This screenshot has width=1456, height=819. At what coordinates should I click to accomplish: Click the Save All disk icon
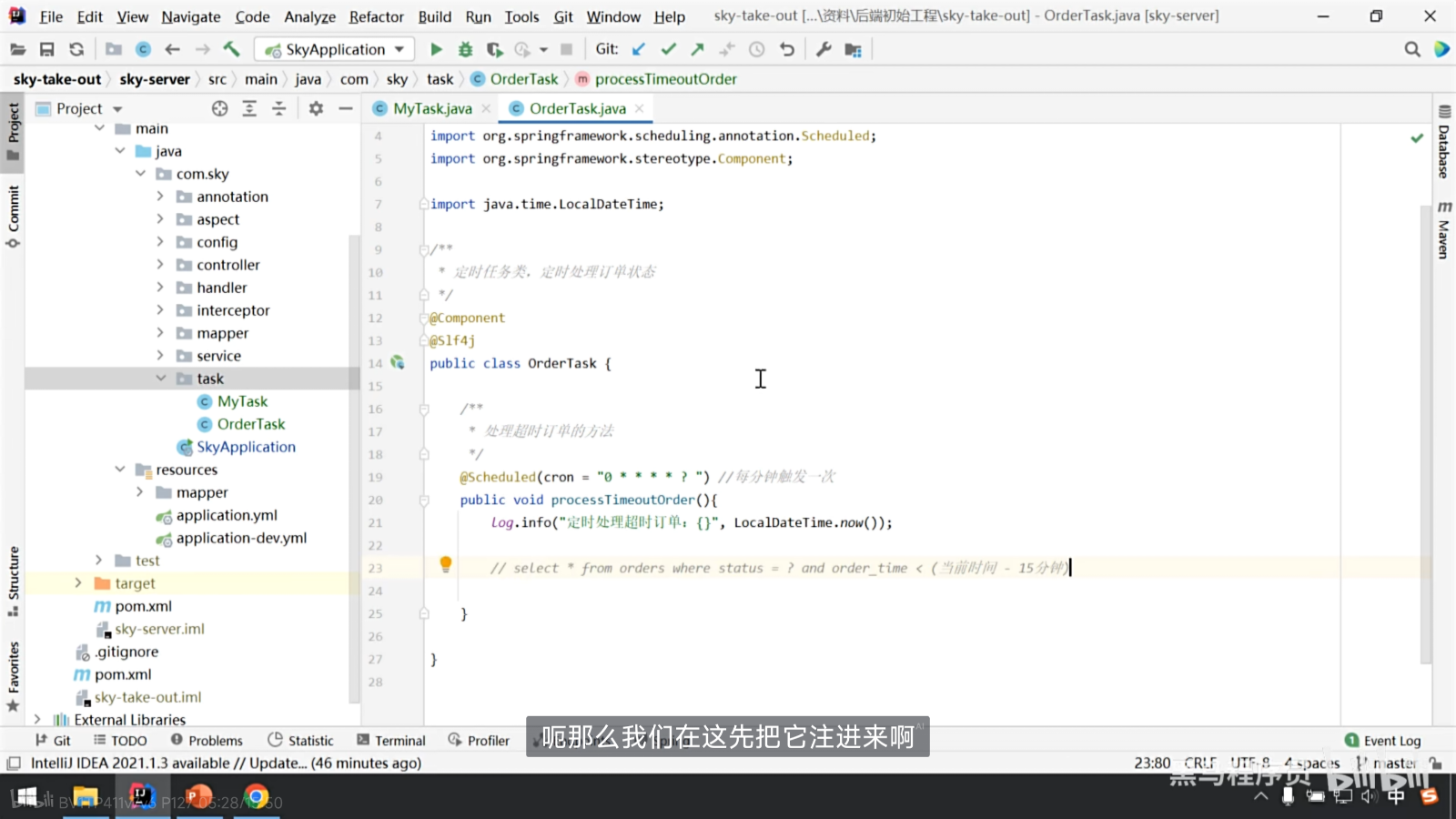click(x=47, y=49)
